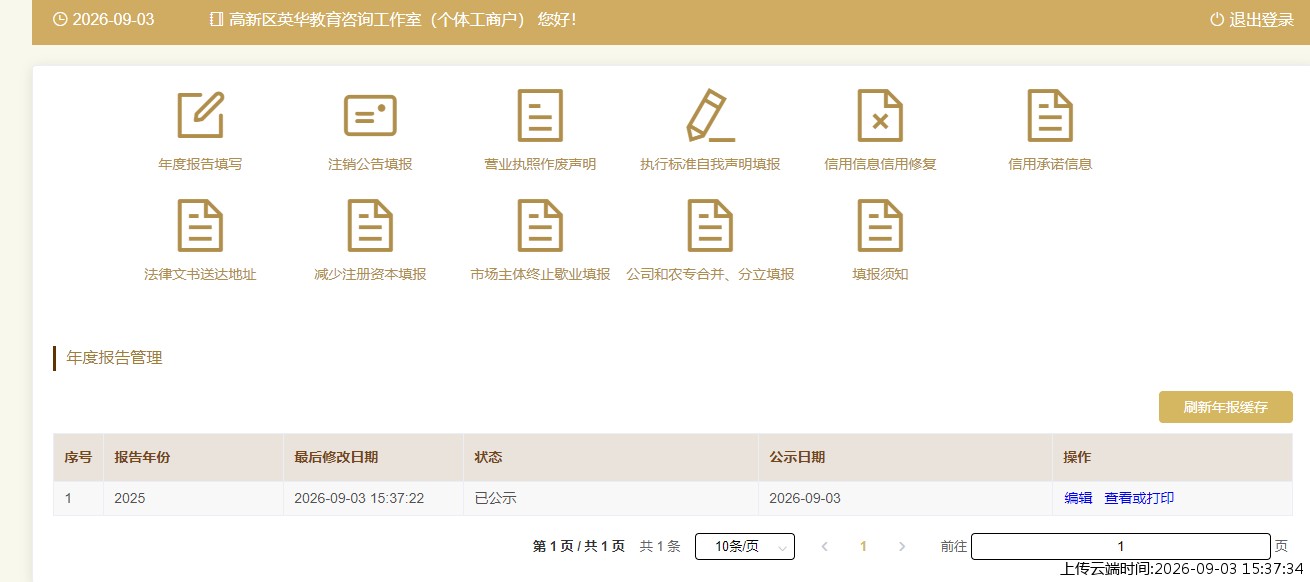
Task: Click the power icon beside 退出登录
Action: (1217, 19)
